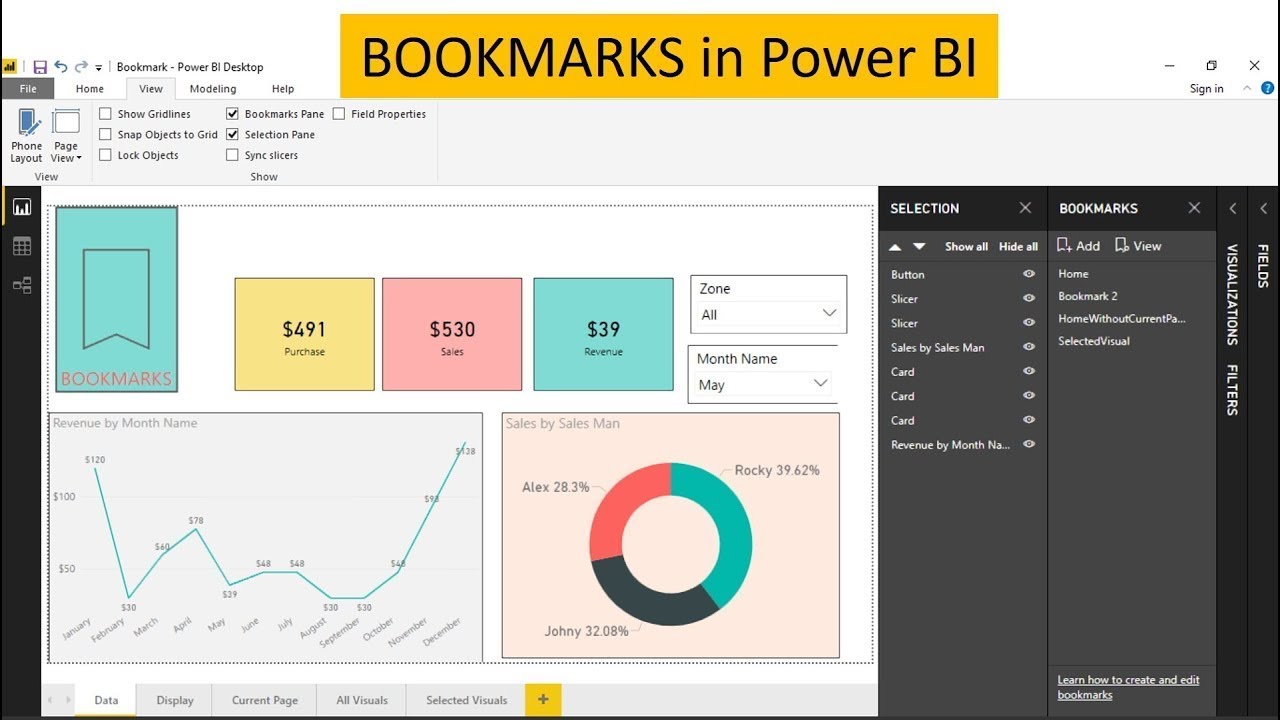Enable Sync slicers checkbox

[x=232, y=155]
